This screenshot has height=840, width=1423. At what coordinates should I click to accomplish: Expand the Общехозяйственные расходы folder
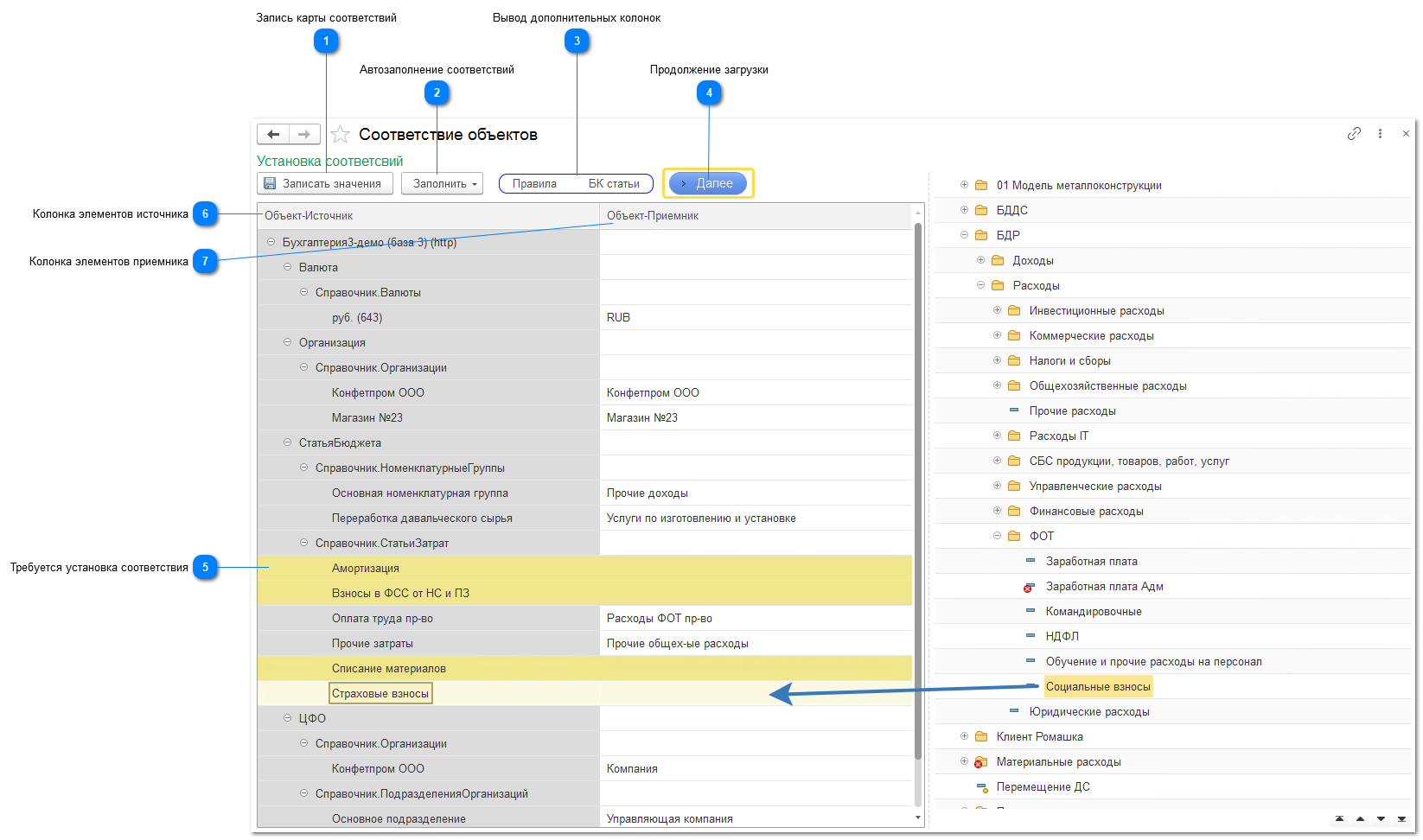point(997,385)
